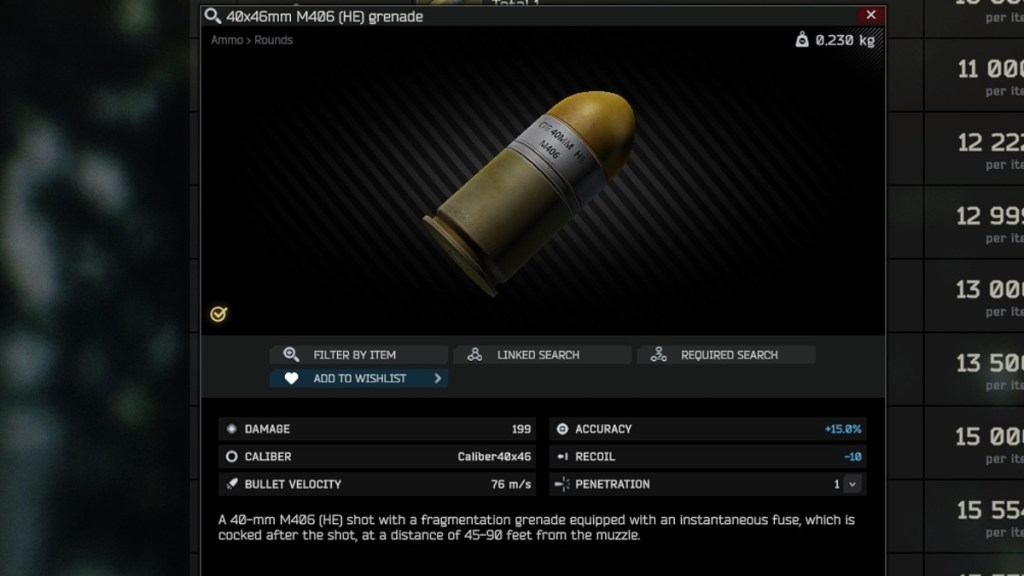Image resolution: width=1024 pixels, height=576 pixels.
Task: Click the Filter by Item magnifier icon
Action: tap(291, 355)
